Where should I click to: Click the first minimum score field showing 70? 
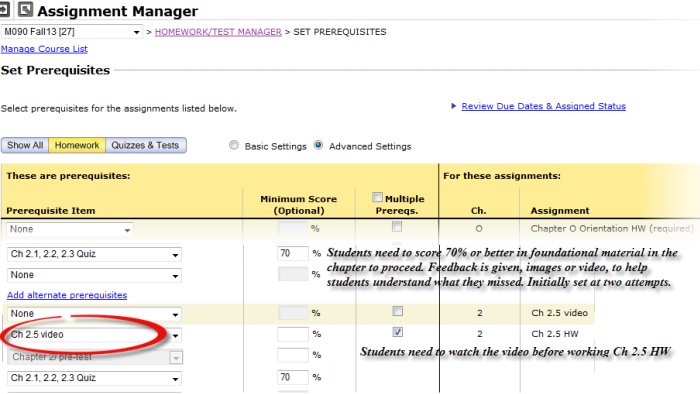coord(292,253)
